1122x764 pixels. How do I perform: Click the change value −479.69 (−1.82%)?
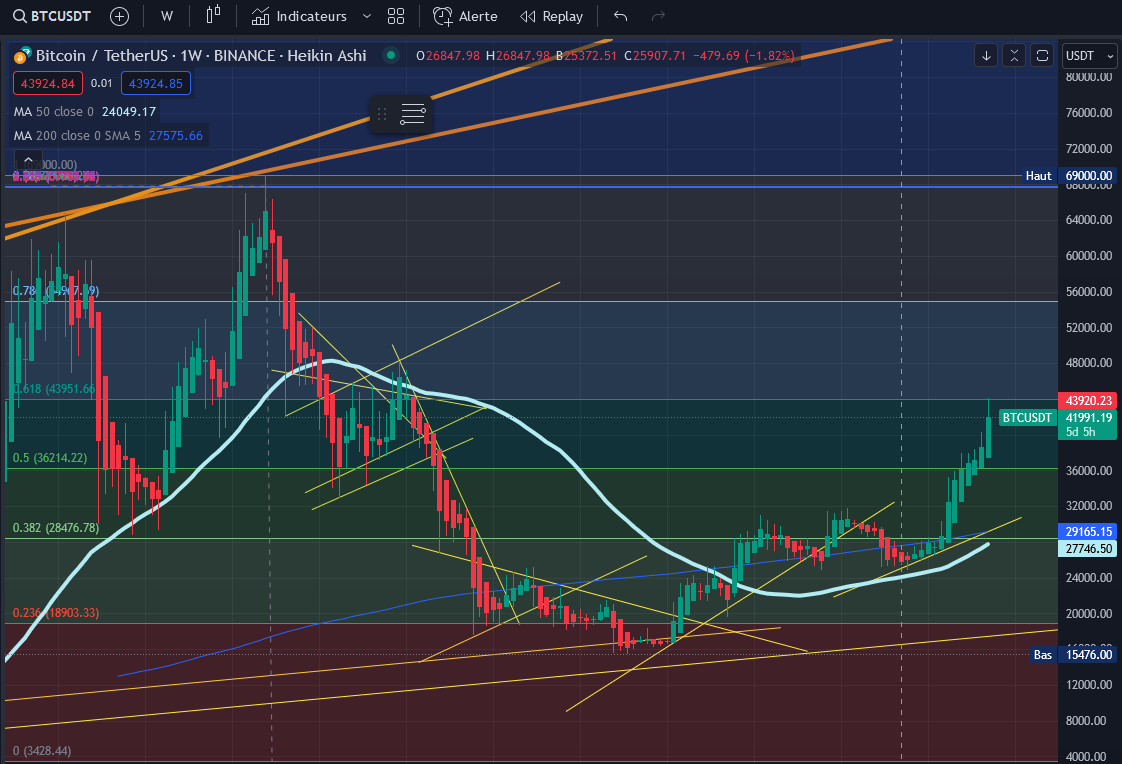[x=744, y=55]
